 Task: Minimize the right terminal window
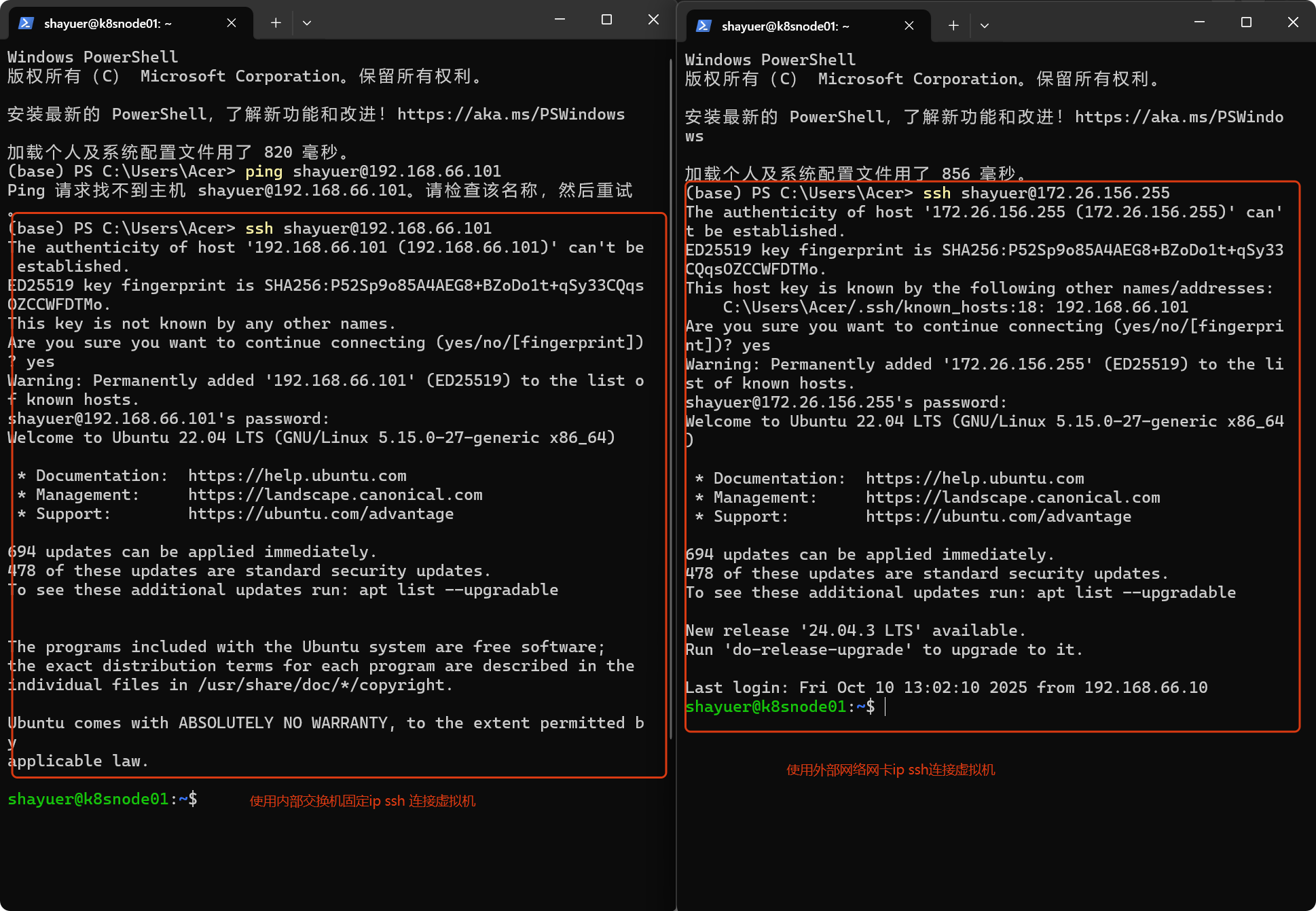[x=1199, y=22]
